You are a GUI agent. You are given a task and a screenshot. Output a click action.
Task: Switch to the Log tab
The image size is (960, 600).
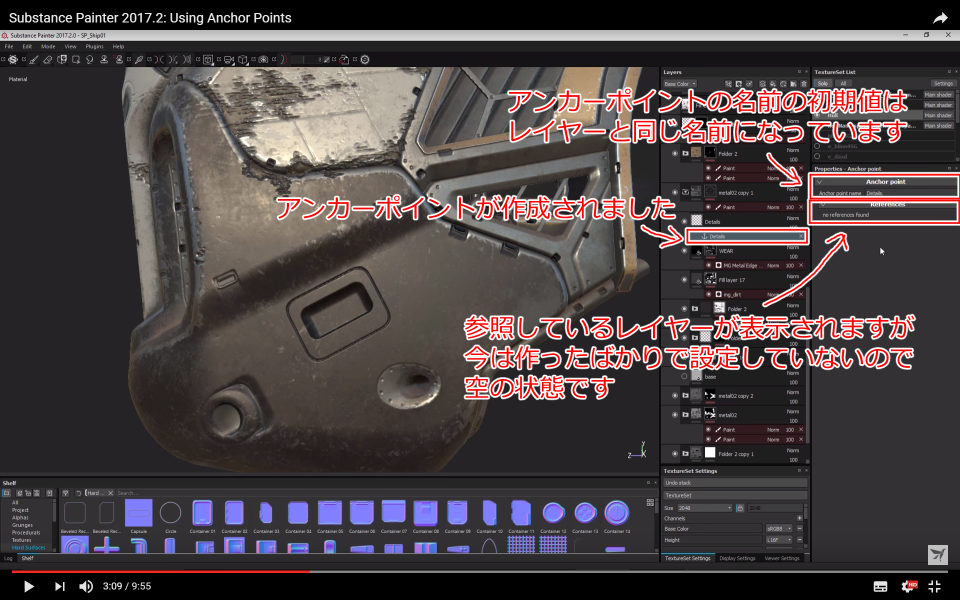(x=8, y=558)
